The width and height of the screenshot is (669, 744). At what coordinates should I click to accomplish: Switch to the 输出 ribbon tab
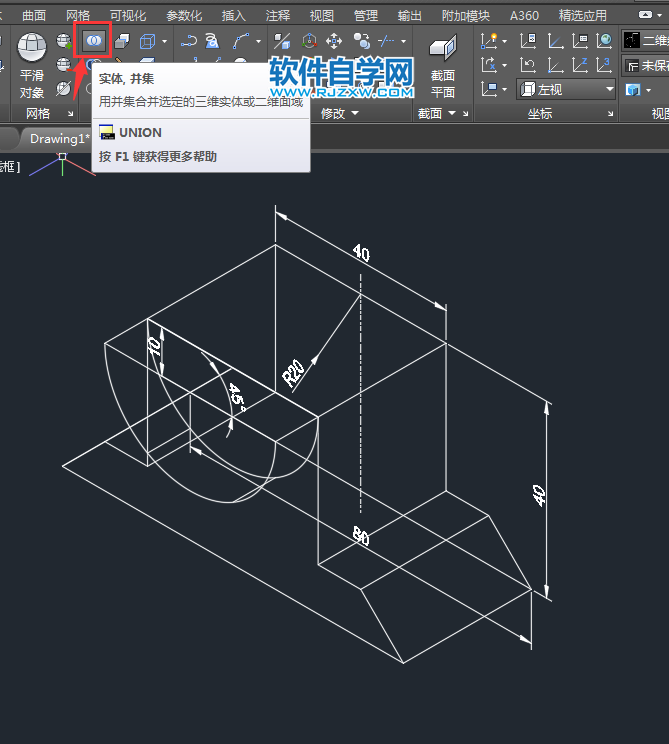(409, 16)
